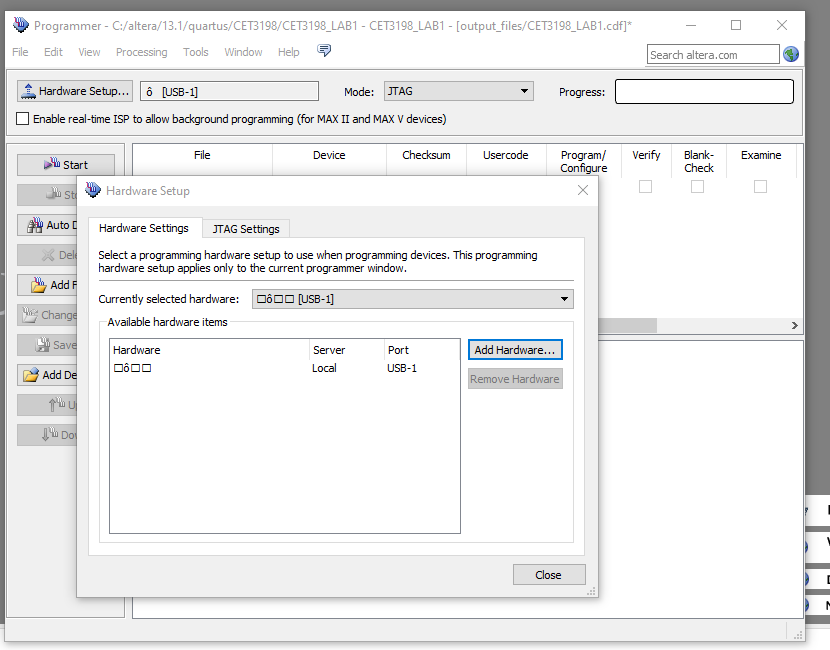Click the Add Device folder icon
Screen dimensions: 830x650
[31, 375]
